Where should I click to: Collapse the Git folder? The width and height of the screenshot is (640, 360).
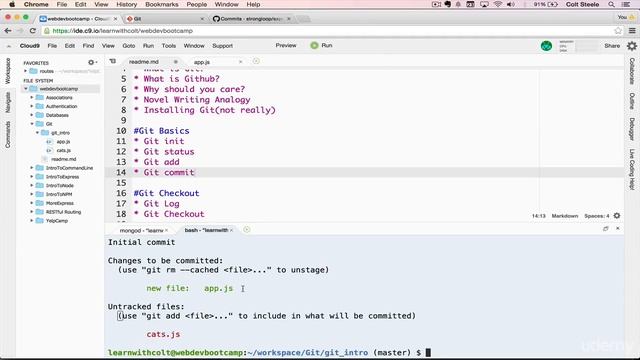pos(32,124)
